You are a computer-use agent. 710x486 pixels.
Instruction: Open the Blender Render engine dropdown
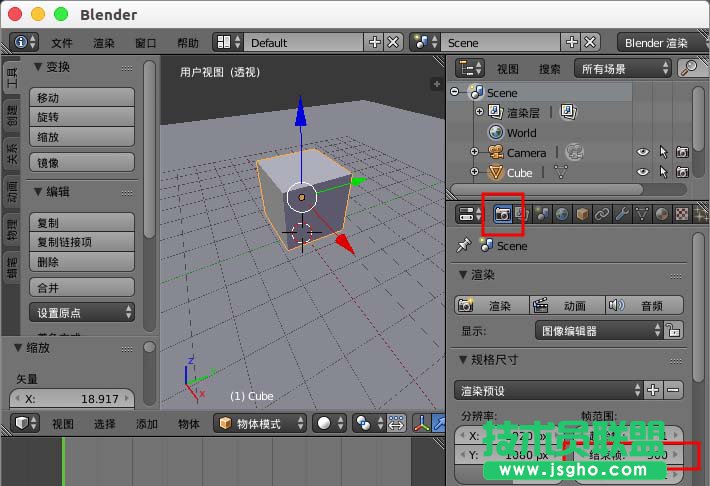pos(662,42)
